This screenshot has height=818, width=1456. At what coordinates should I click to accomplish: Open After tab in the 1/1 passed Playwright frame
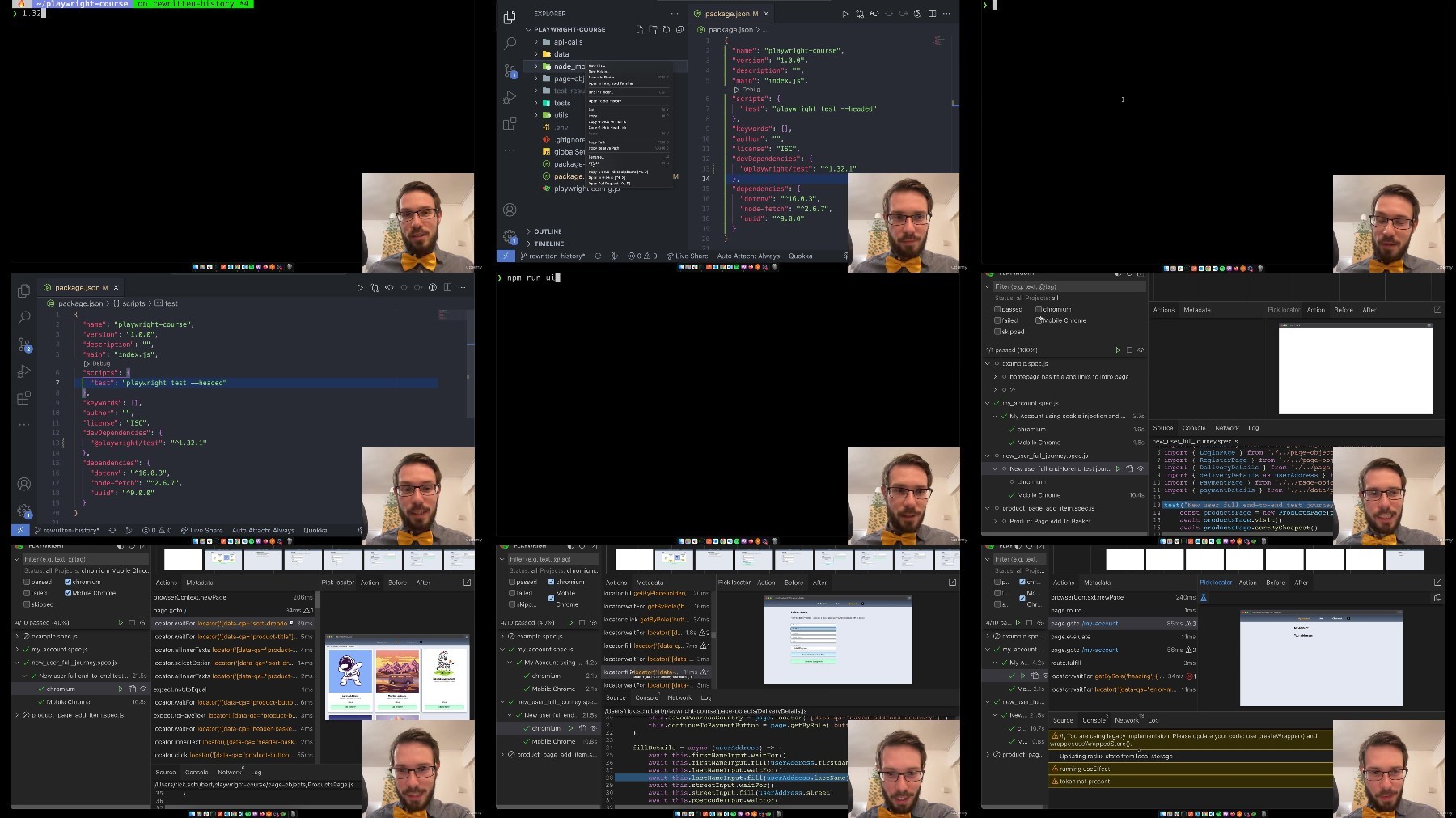point(1369,310)
